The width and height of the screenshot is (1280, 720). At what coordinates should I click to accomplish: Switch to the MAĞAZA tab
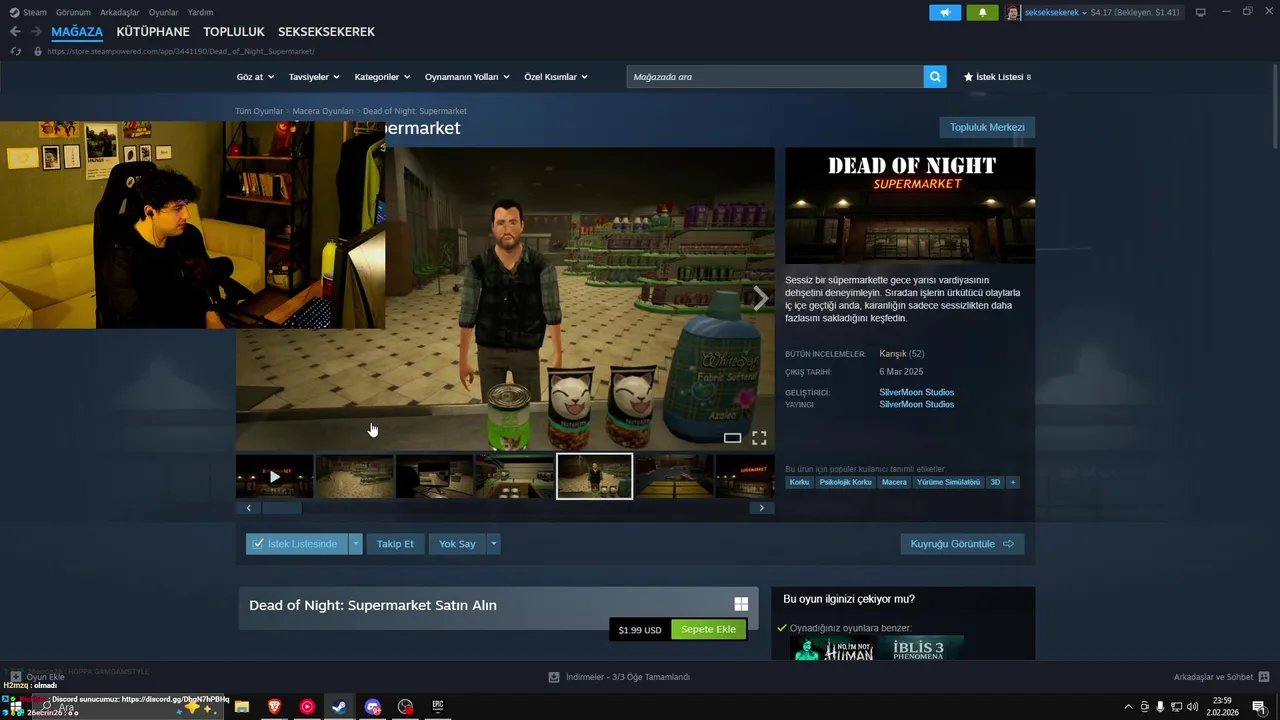click(x=77, y=32)
